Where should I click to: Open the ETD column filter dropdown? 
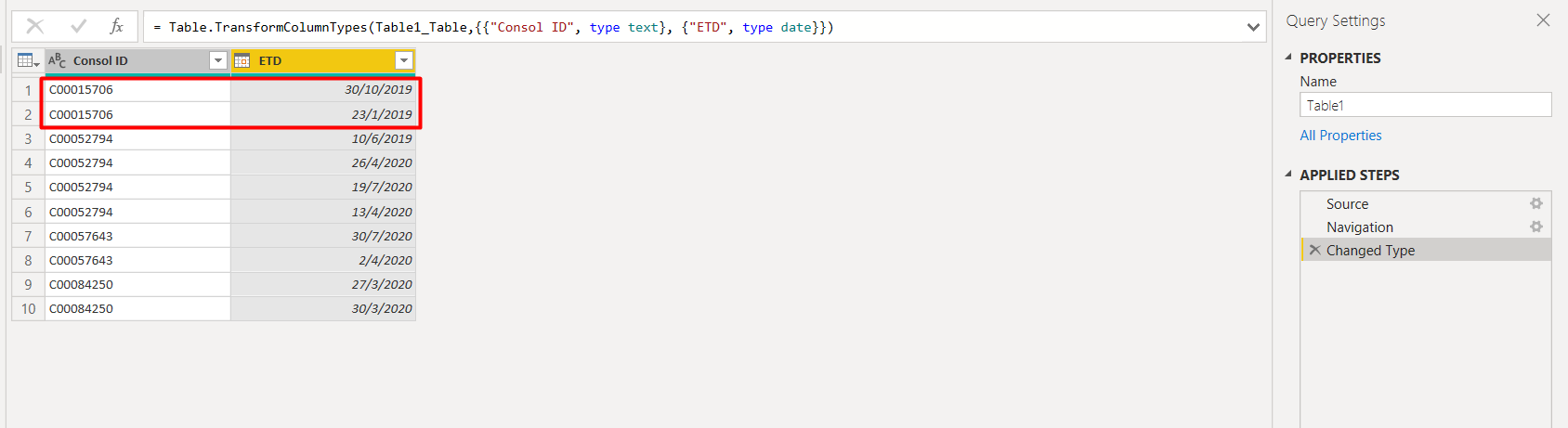pyautogui.click(x=403, y=60)
